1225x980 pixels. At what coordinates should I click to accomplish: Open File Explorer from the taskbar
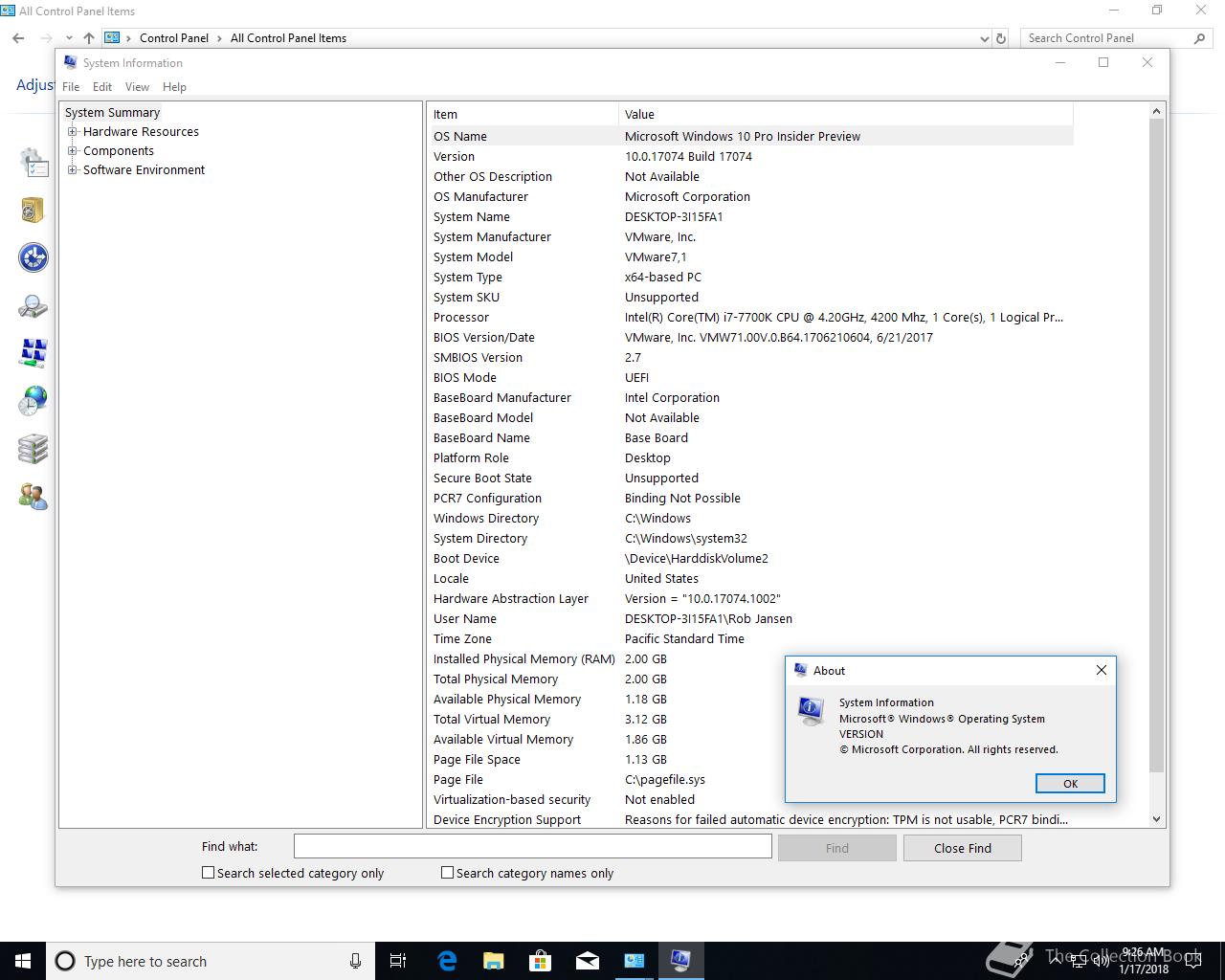tap(494, 961)
